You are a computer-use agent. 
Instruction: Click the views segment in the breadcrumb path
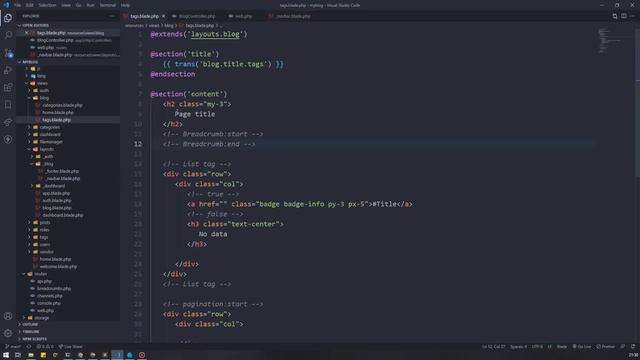point(154,25)
